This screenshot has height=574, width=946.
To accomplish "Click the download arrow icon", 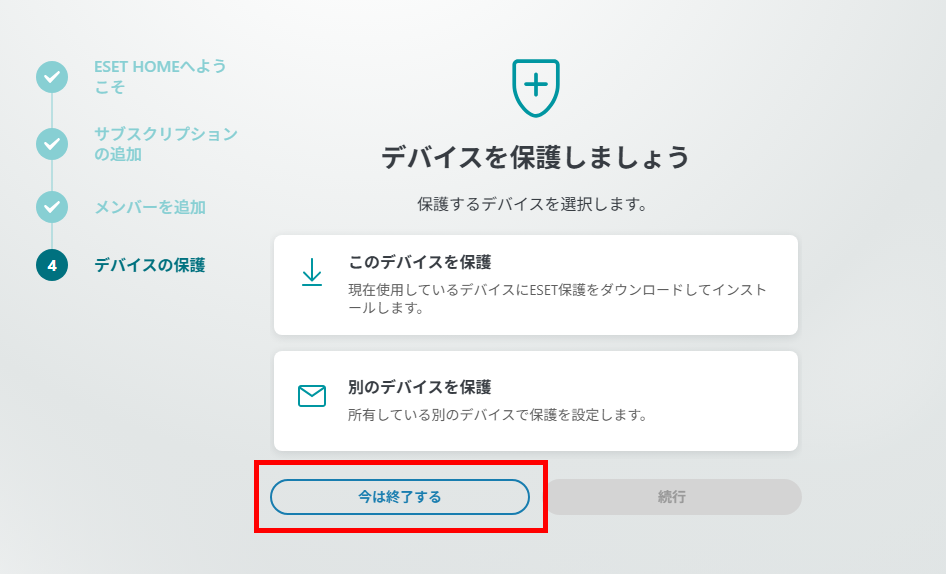I will coord(312,272).
